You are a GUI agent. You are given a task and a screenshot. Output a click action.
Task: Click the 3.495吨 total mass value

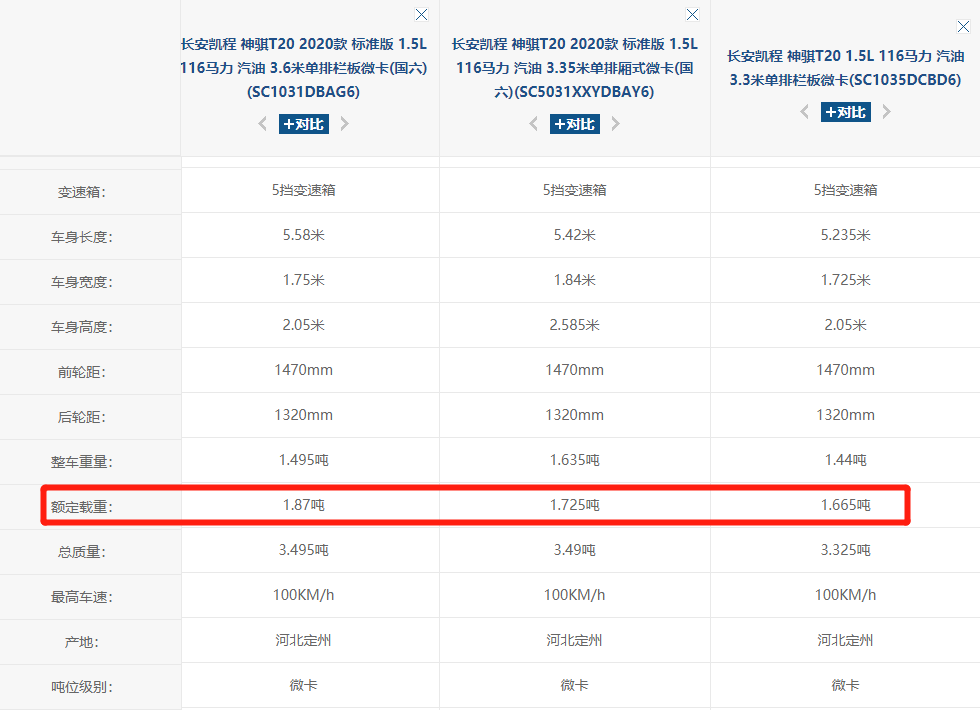click(304, 550)
